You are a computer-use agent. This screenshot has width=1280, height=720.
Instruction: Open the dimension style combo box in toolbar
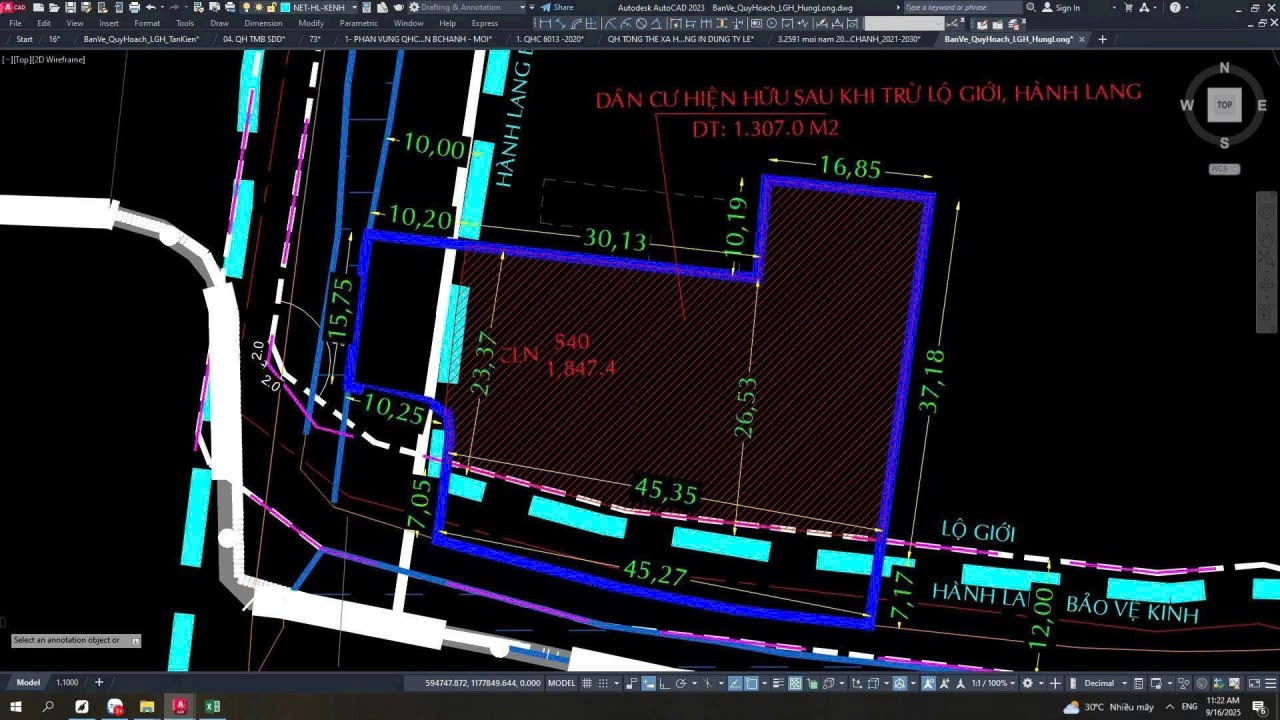pyautogui.click(x=905, y=23)
